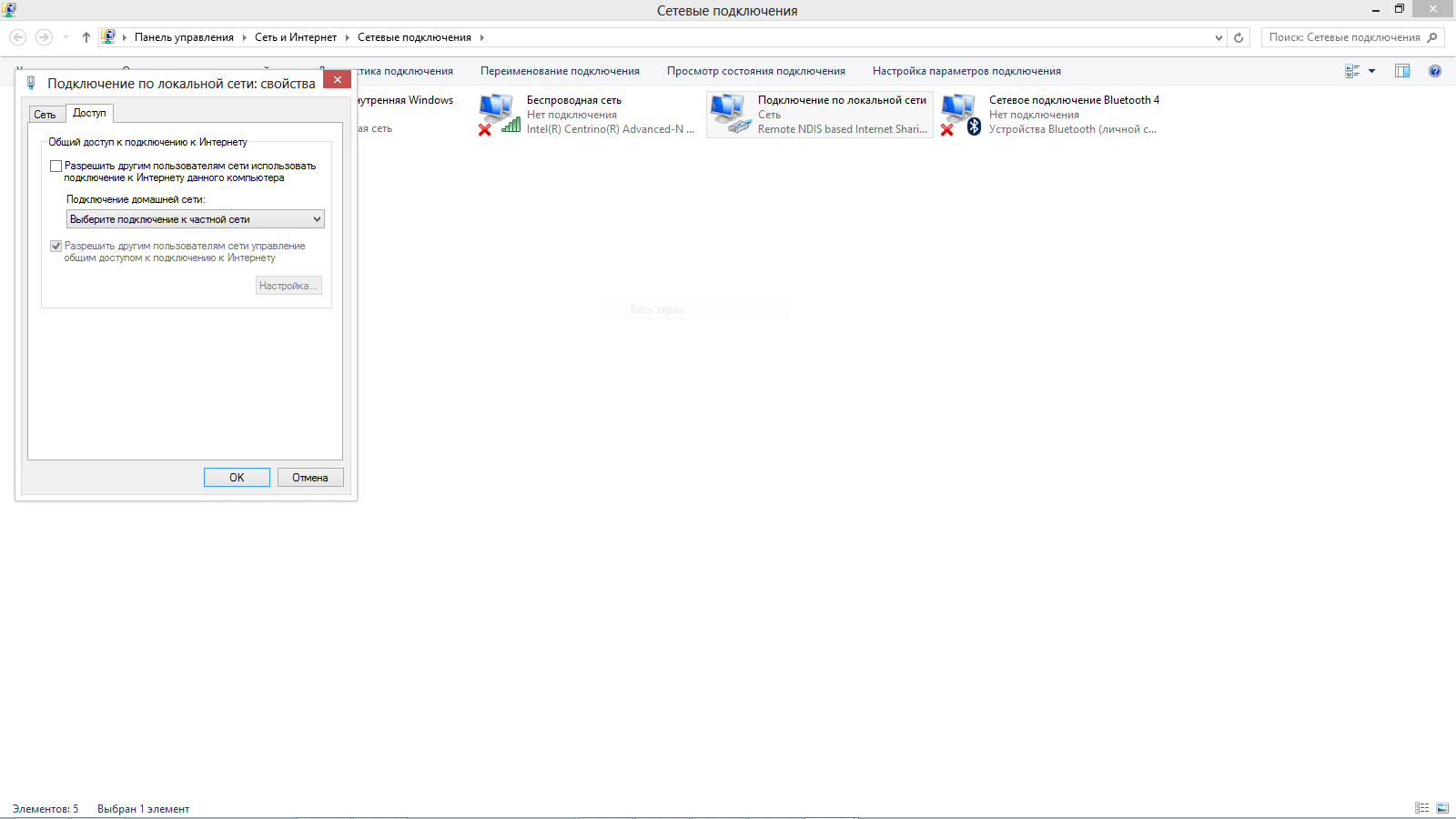This screenshot has width=1456, height=819.
Task: Expand the address bar history dropdown
Action: coord(1219,37)
